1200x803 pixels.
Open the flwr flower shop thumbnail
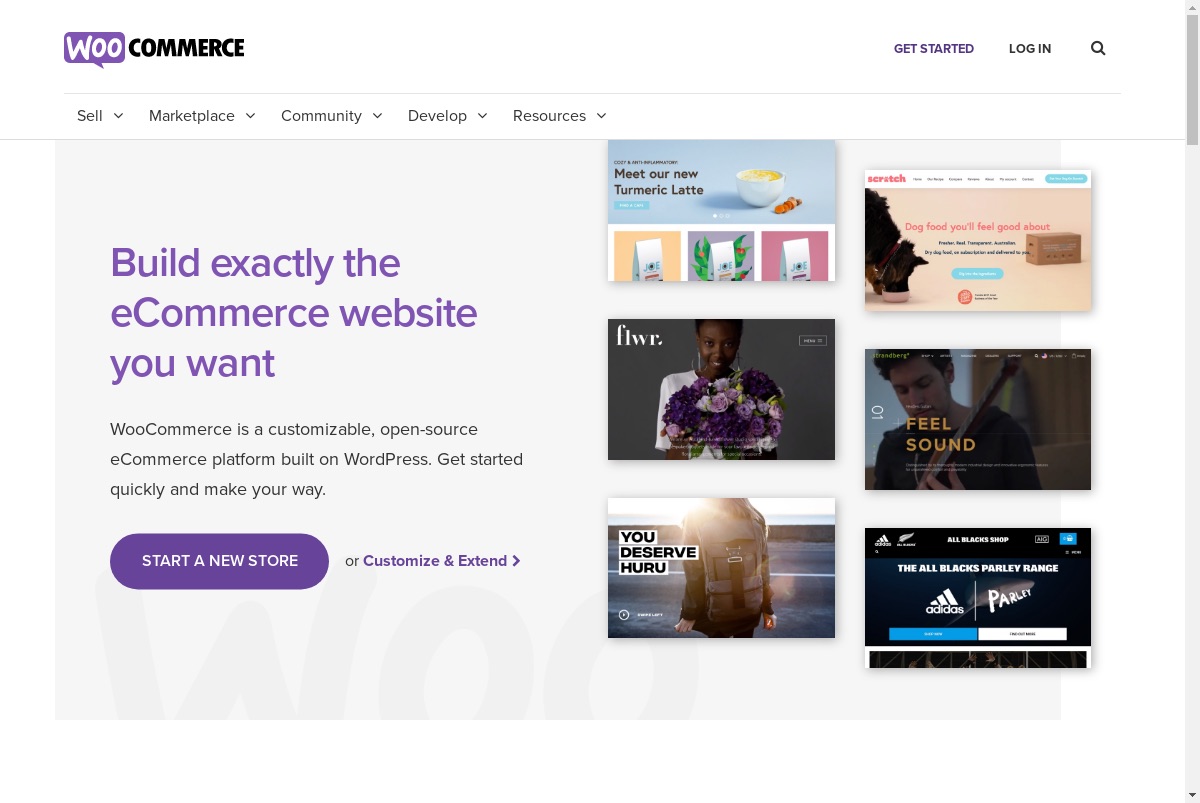pyautogui.click(x=721, y=389)
